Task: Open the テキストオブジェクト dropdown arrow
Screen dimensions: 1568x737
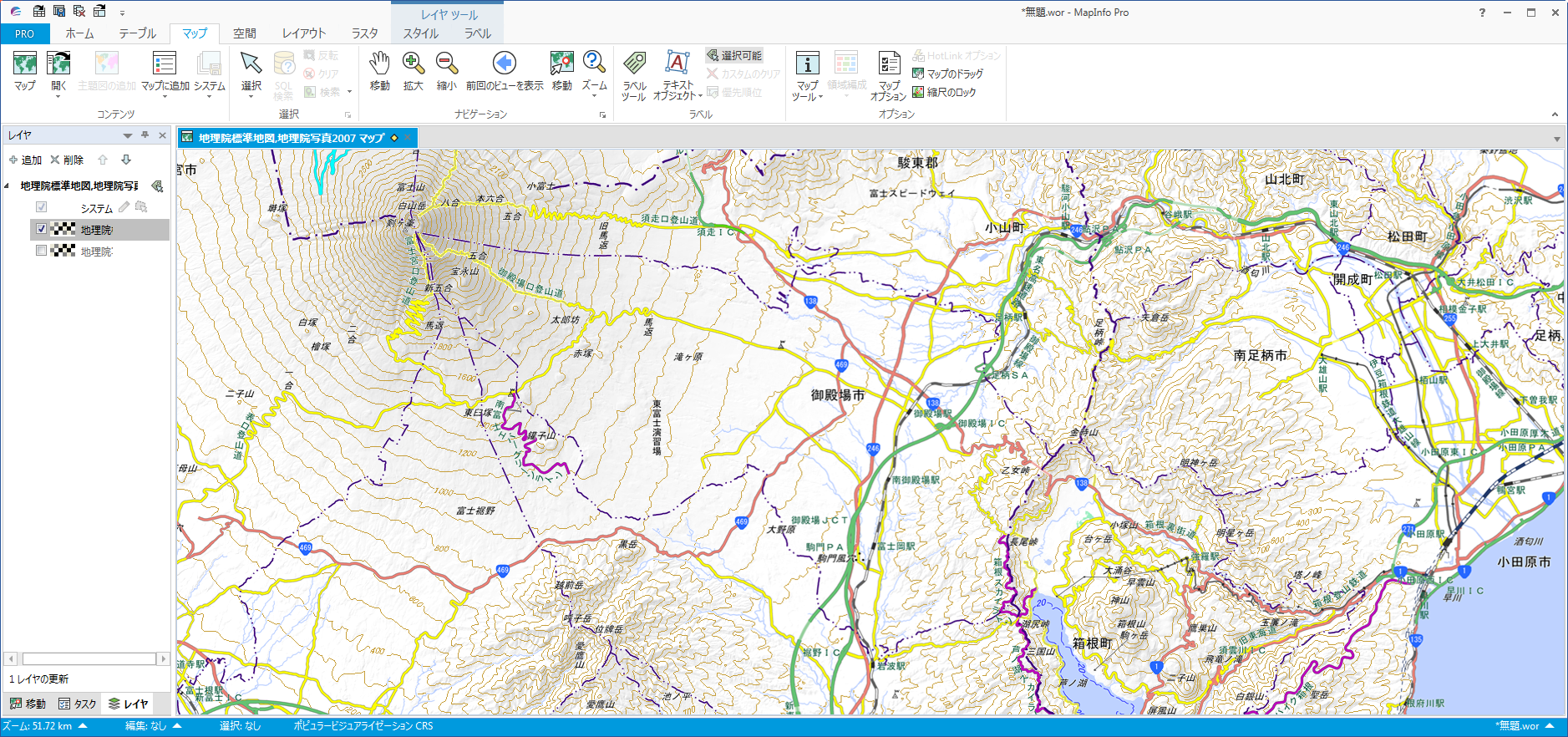Action: (x=699, y=96)
